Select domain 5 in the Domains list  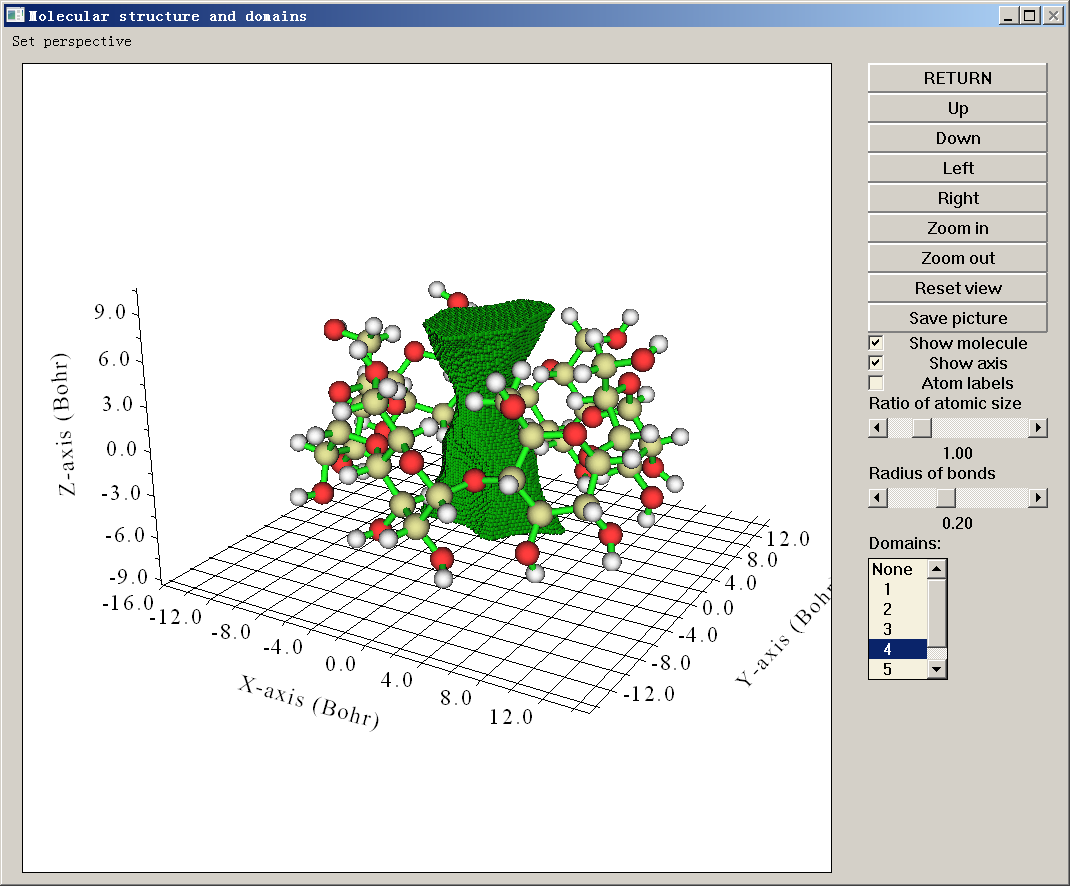click(898, 669)
